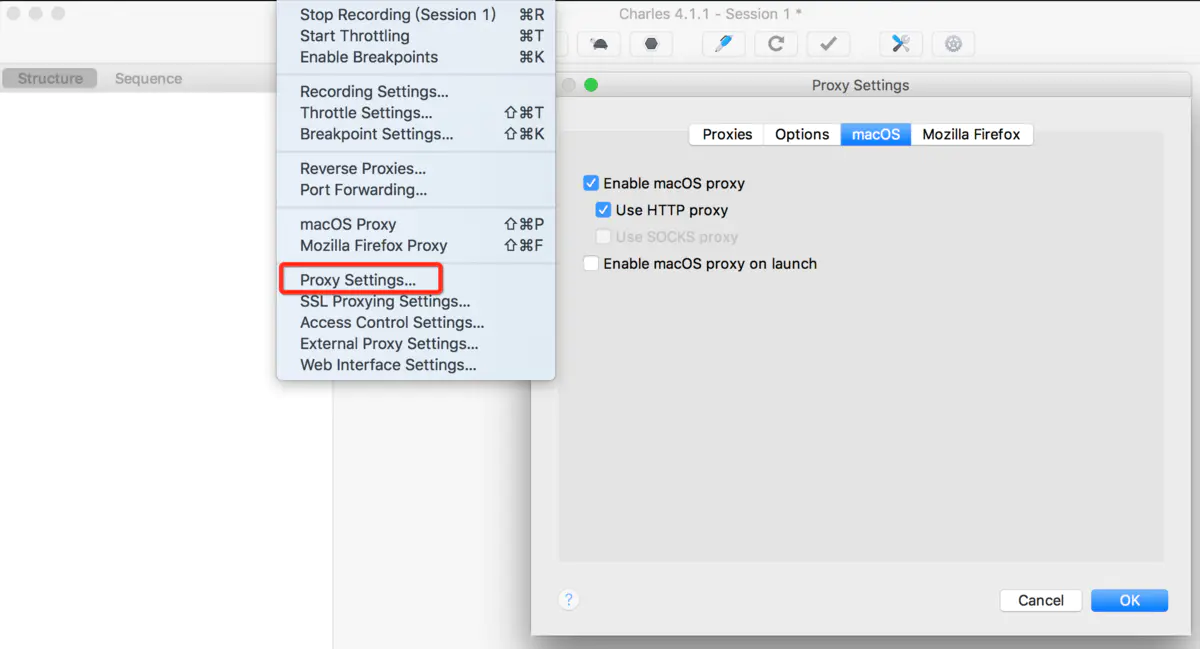1200x649 pixels.
Task: Open Port Forwarding... menu item
Action: pos(416,190)
